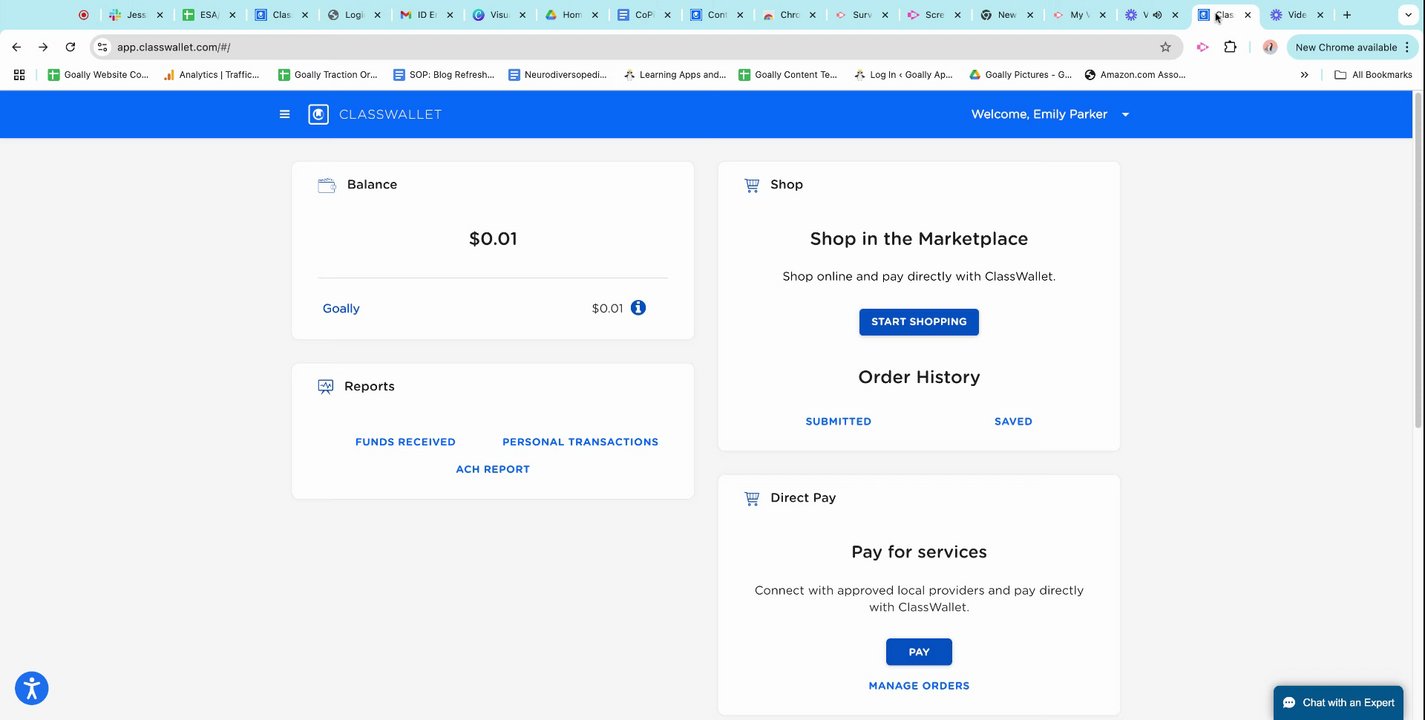Click the START SHOPPING button
The height and width of the screenshot is (720, 1425).
pos(918,322)
